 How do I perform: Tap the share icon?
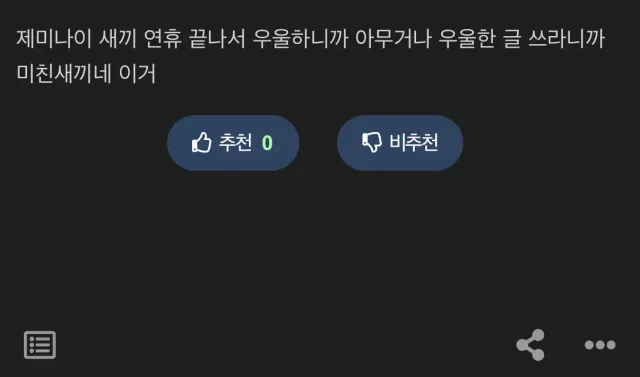point(531,345)
